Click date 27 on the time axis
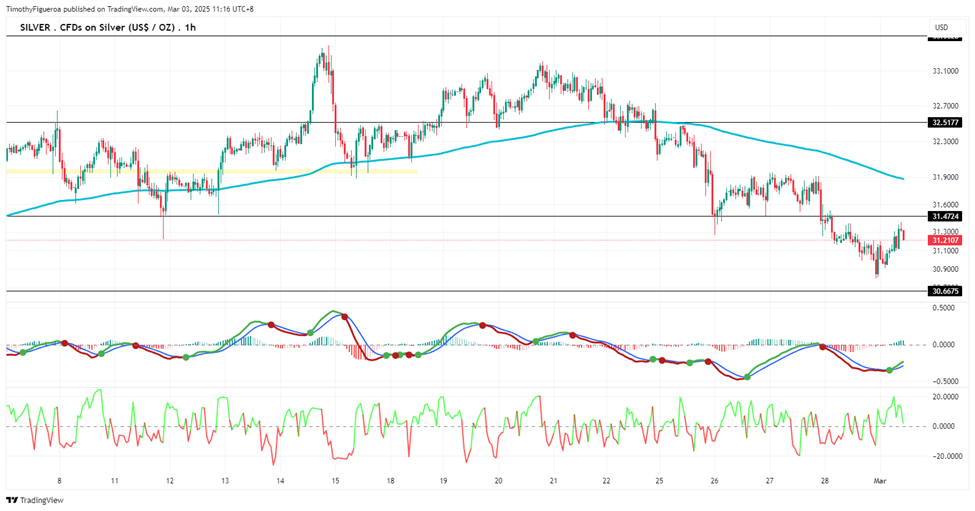975x511 pixels. tap(770, 481)
